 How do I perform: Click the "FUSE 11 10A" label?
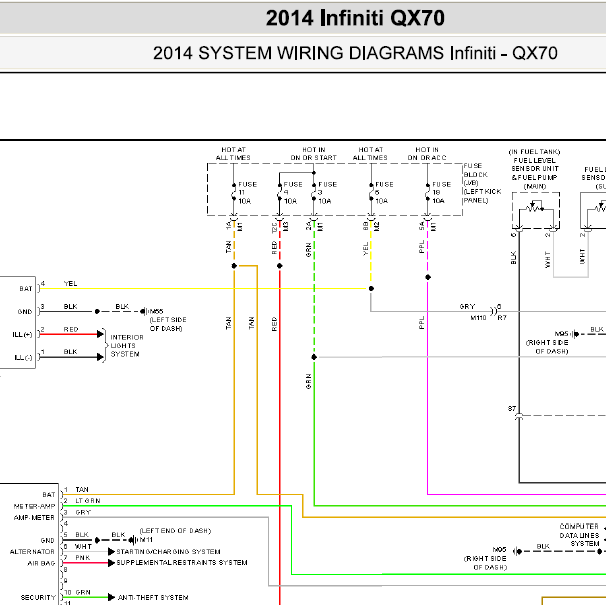pyautogui.click(x=248, y=193)
